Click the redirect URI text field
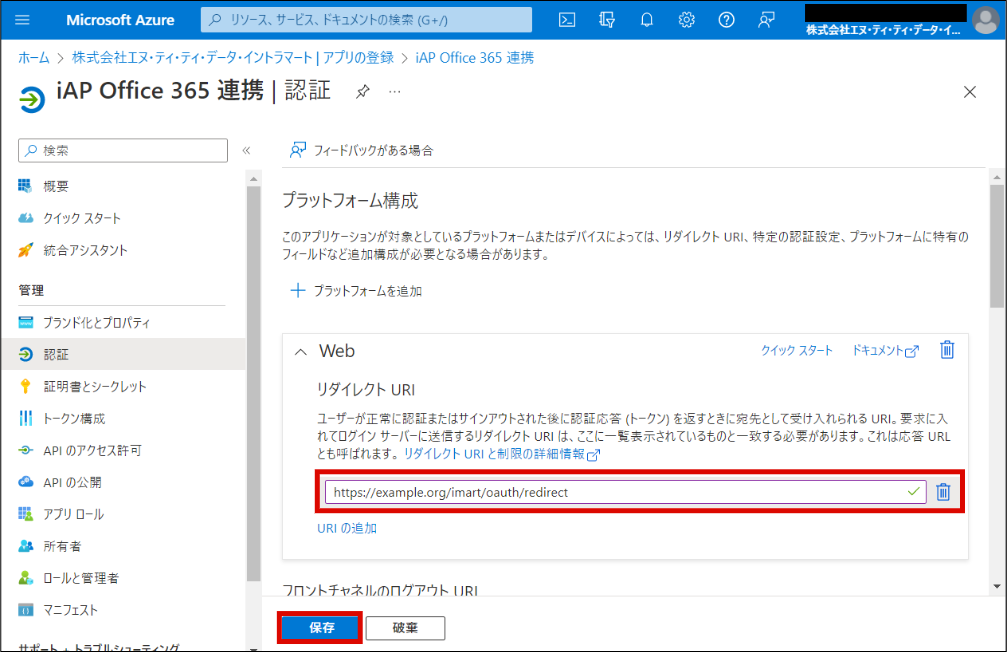 click(610, 492)
